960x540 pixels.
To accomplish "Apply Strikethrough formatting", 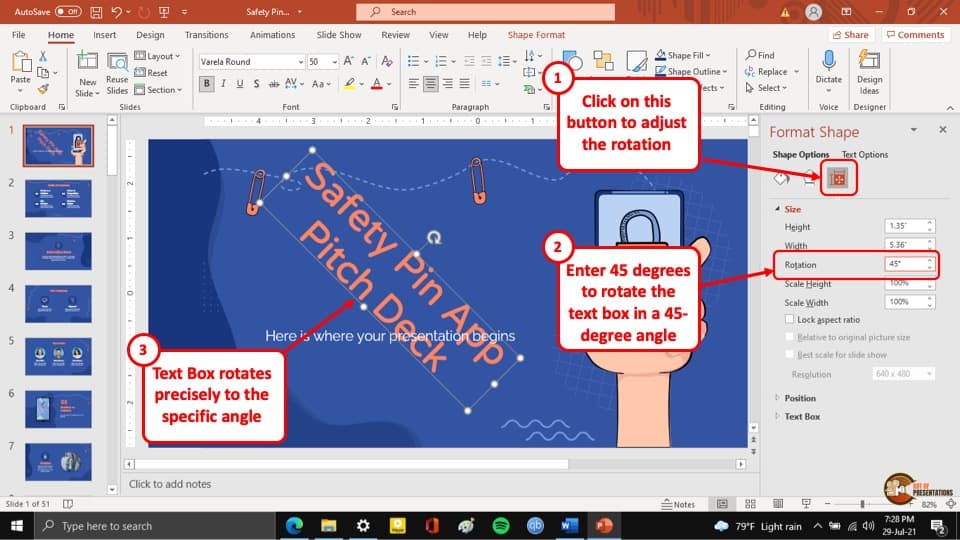I will pos(274,84).
